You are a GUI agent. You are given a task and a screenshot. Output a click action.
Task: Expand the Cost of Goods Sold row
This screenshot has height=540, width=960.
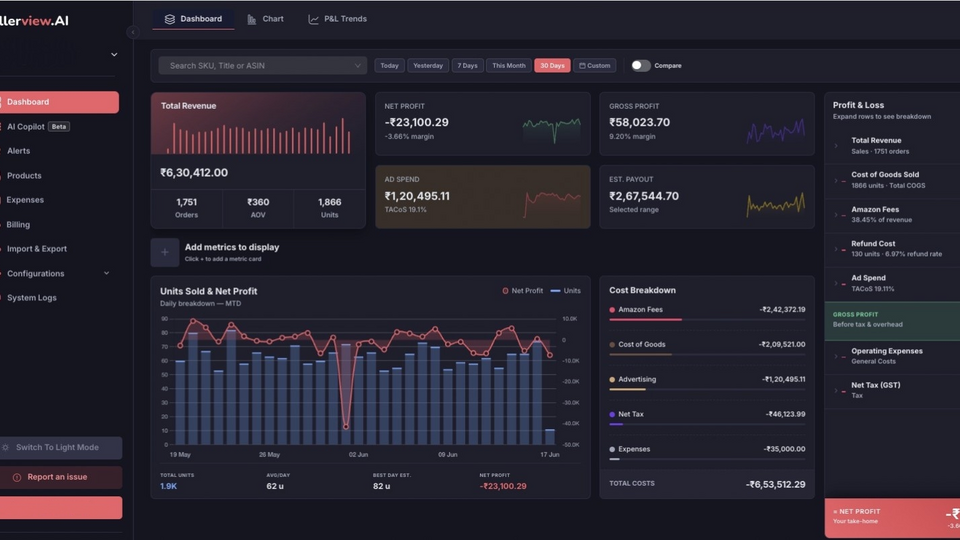coord(836,181)
